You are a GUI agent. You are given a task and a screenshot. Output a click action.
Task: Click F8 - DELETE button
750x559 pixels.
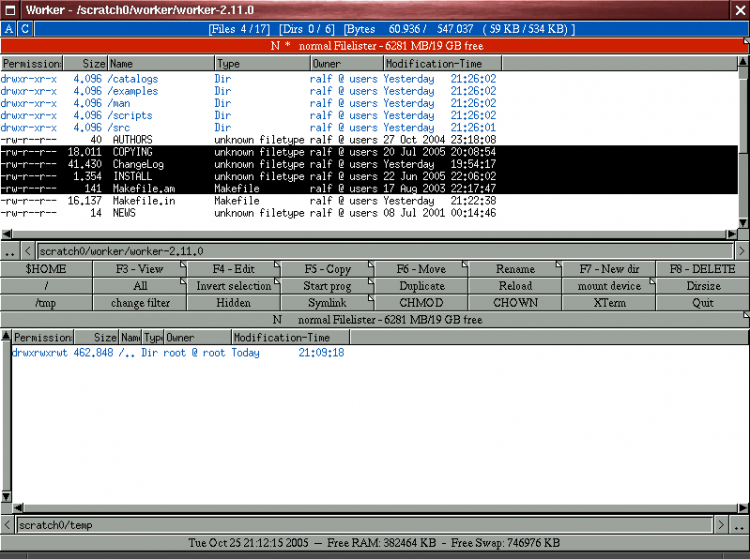[702, 269]
